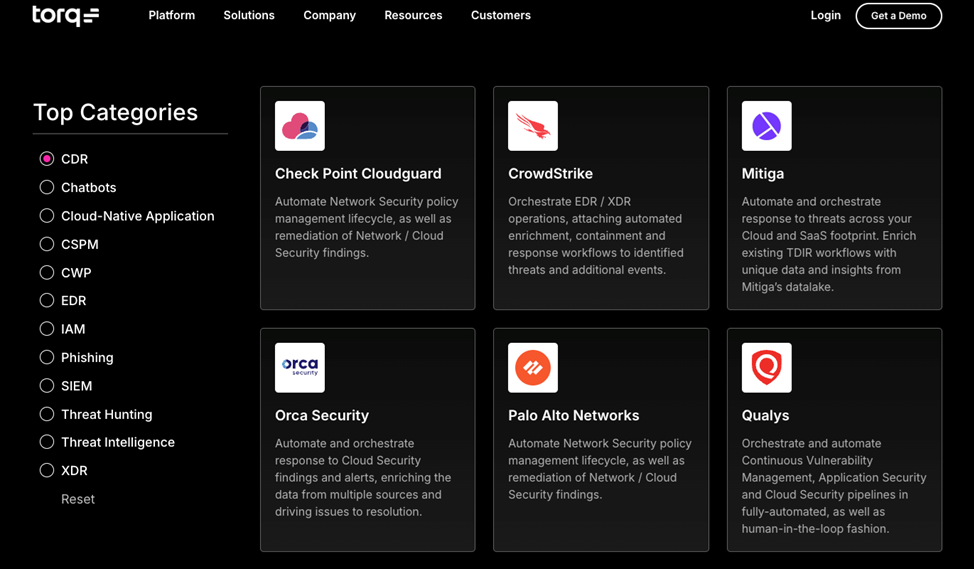Click the Check Point Cloudguard description text

point(366,227)
